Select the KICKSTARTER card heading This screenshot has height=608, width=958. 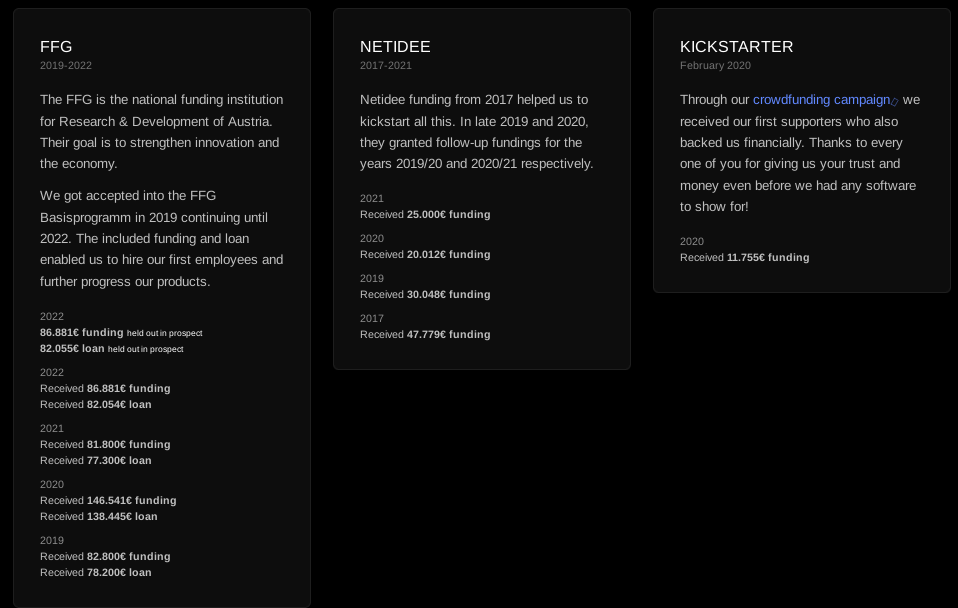point(736,46)
